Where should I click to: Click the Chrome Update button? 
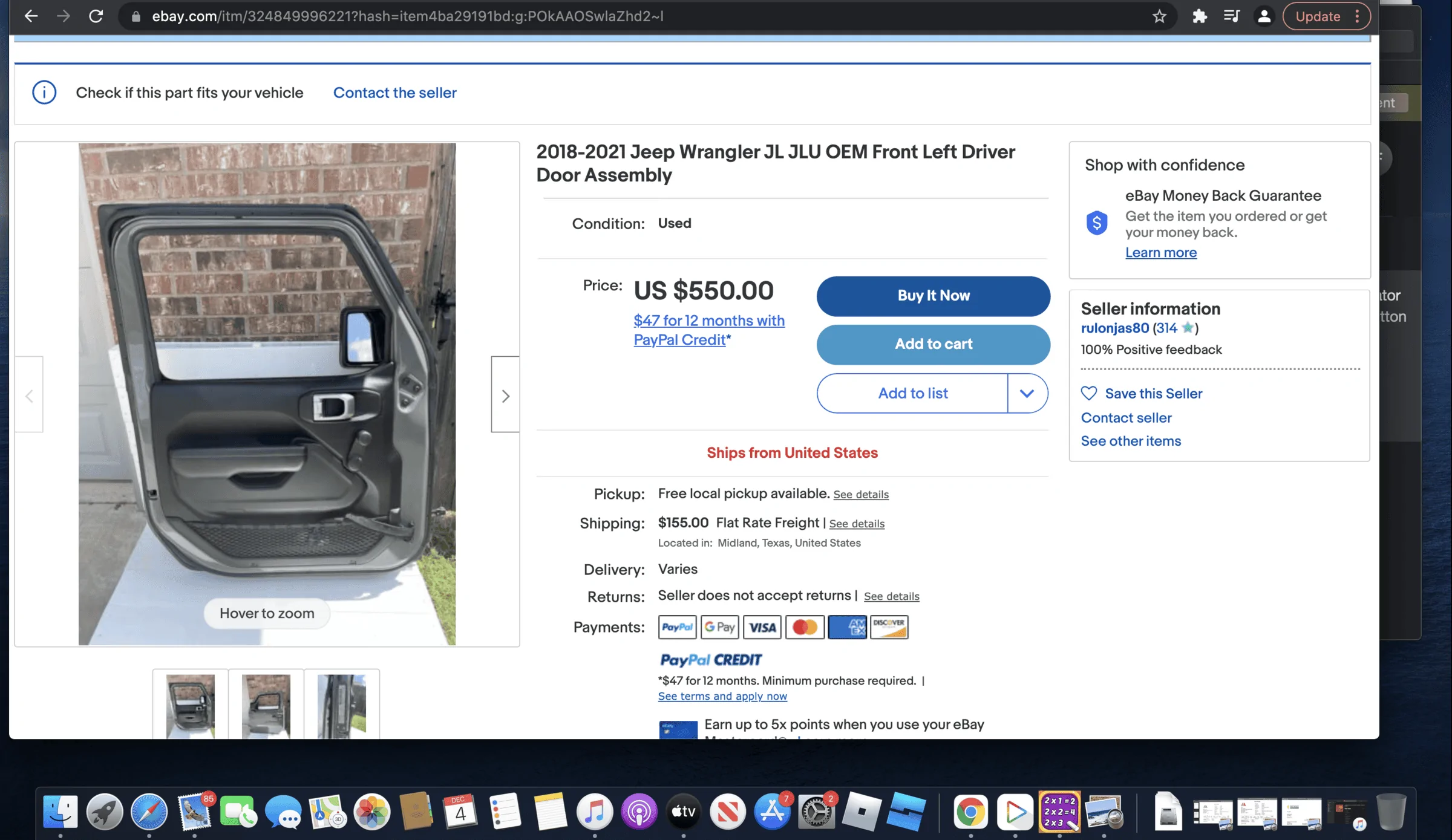1318,16
